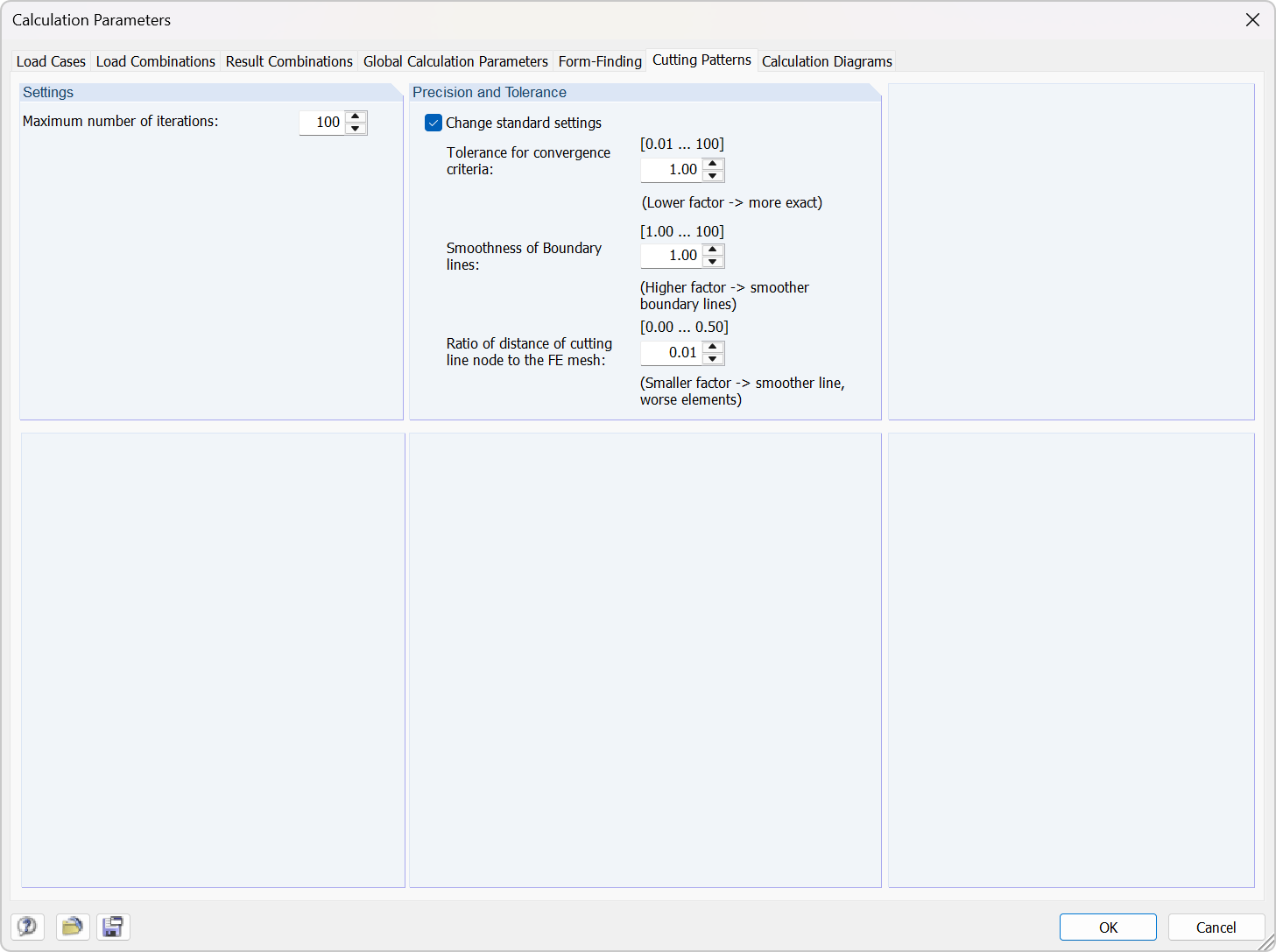Screen dimensions: 1276x952
Task: Increase Maximum number of iterations
Action: (x=356, y=117)
